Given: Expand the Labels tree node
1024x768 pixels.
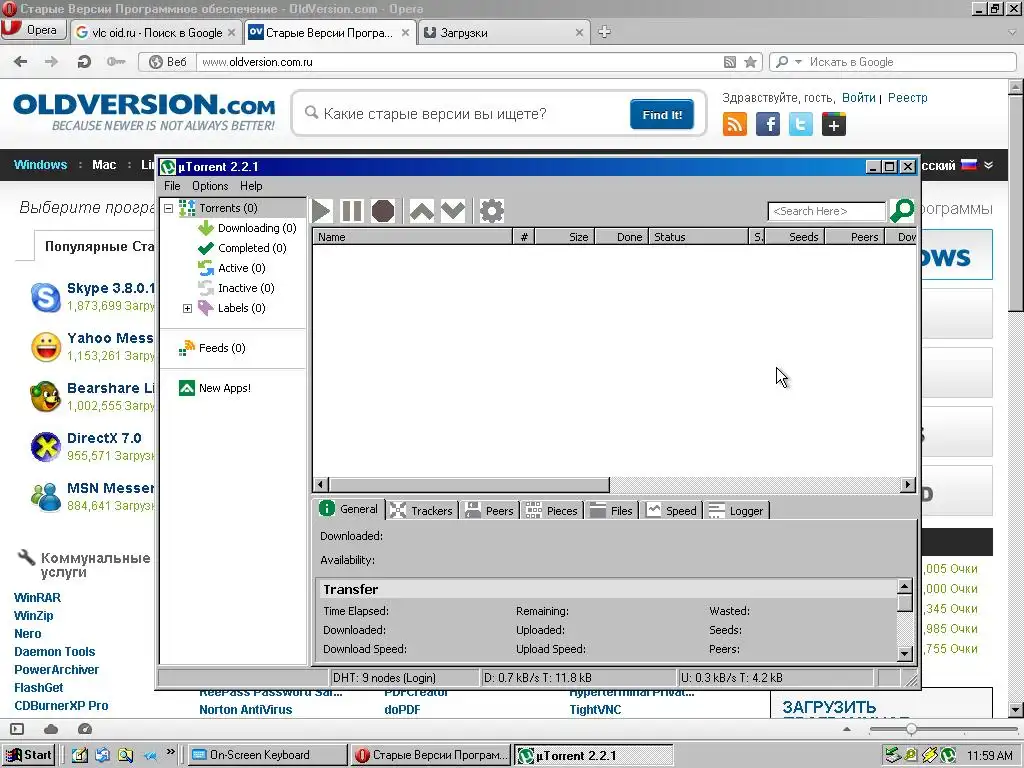Looking at the screenshot, I should [187, 308].
